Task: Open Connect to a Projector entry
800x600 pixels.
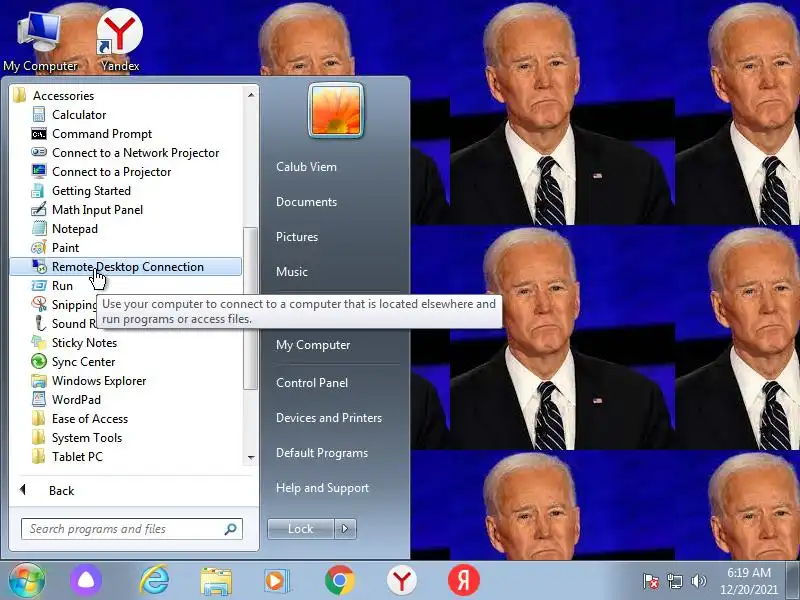Action: coord(111,172)
